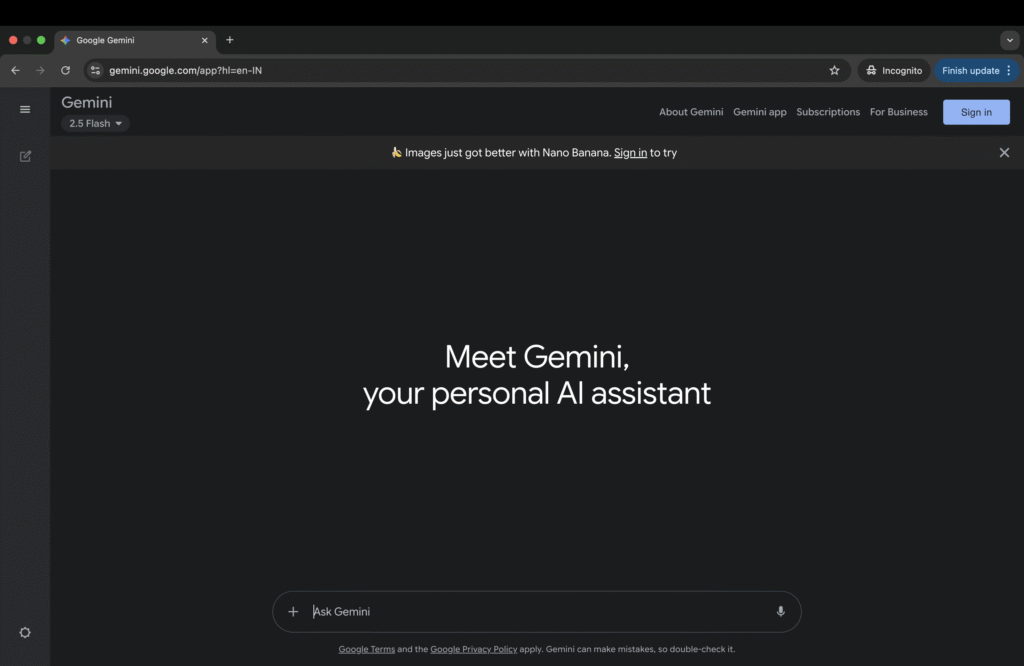
Task: Activate voice input with the microphone icon
Action: (x=780, y=611)
